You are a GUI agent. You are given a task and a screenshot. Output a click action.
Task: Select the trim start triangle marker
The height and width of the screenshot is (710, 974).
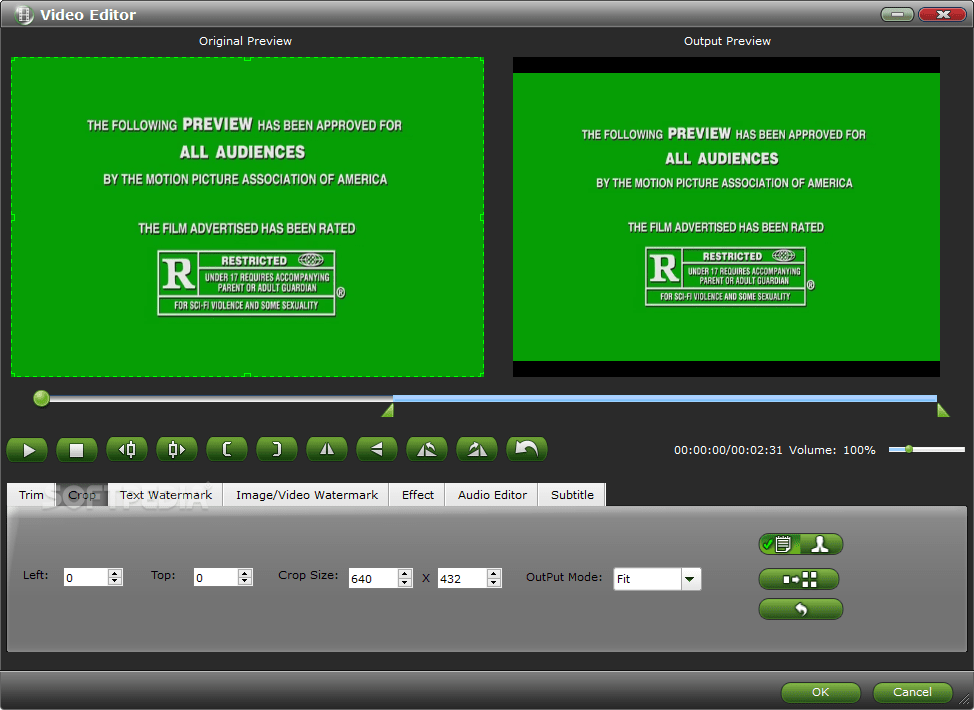pos(388,410)
